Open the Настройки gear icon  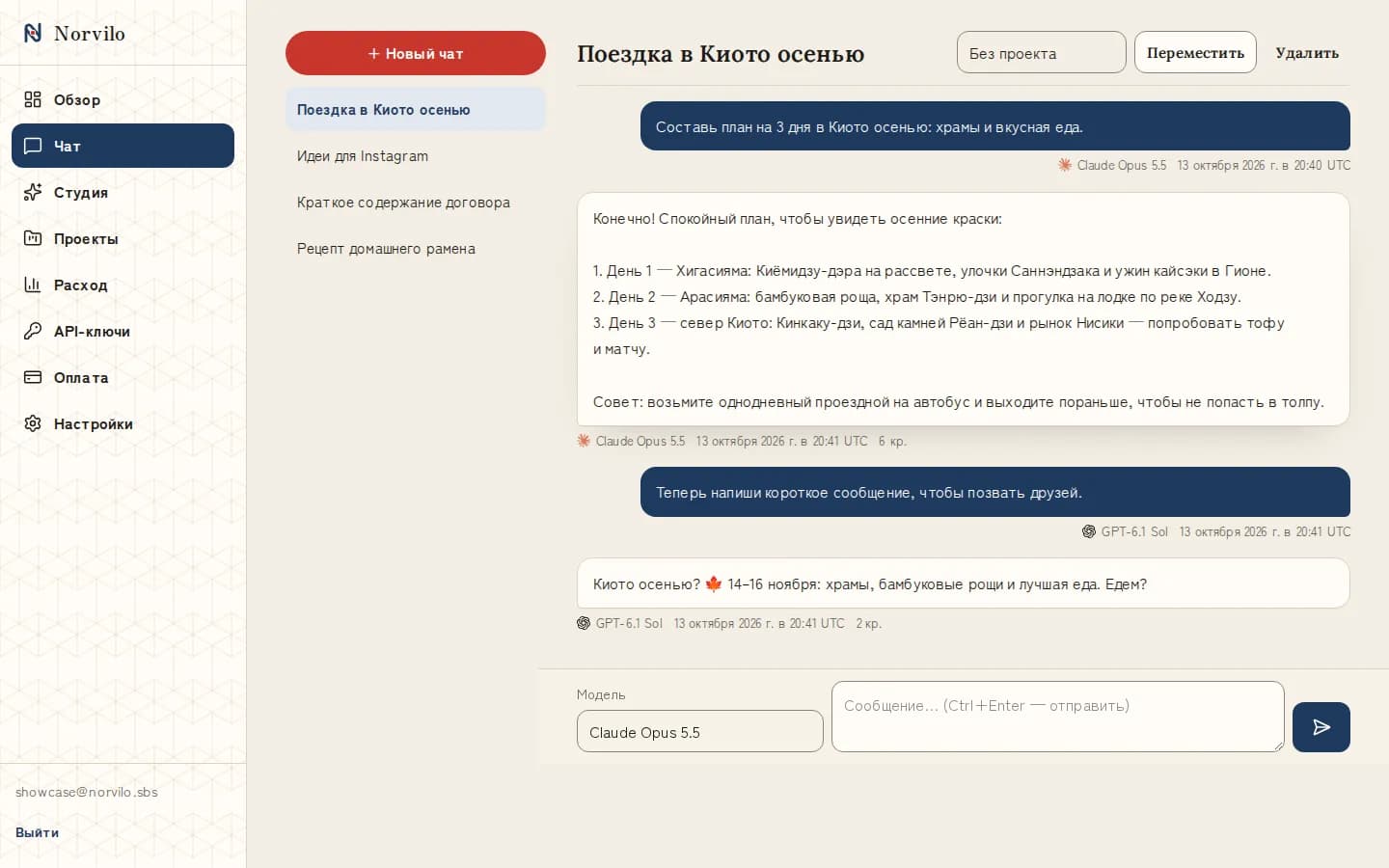coord(33,423)
